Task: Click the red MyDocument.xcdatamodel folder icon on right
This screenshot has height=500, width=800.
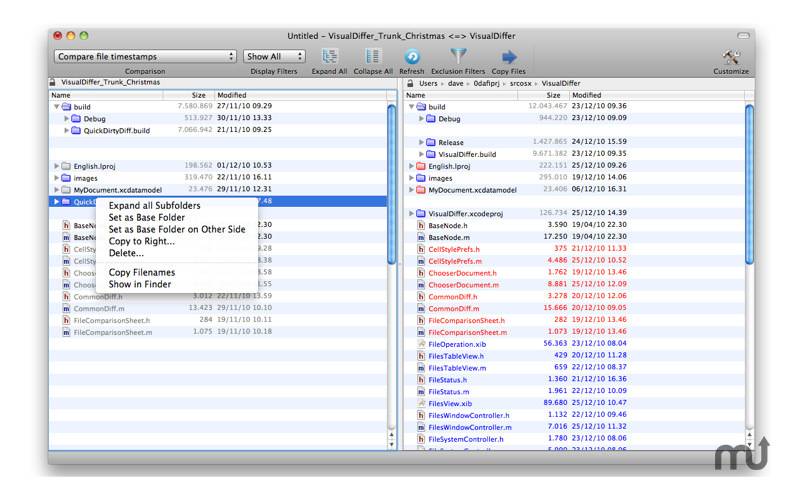Action: point(420,190)
